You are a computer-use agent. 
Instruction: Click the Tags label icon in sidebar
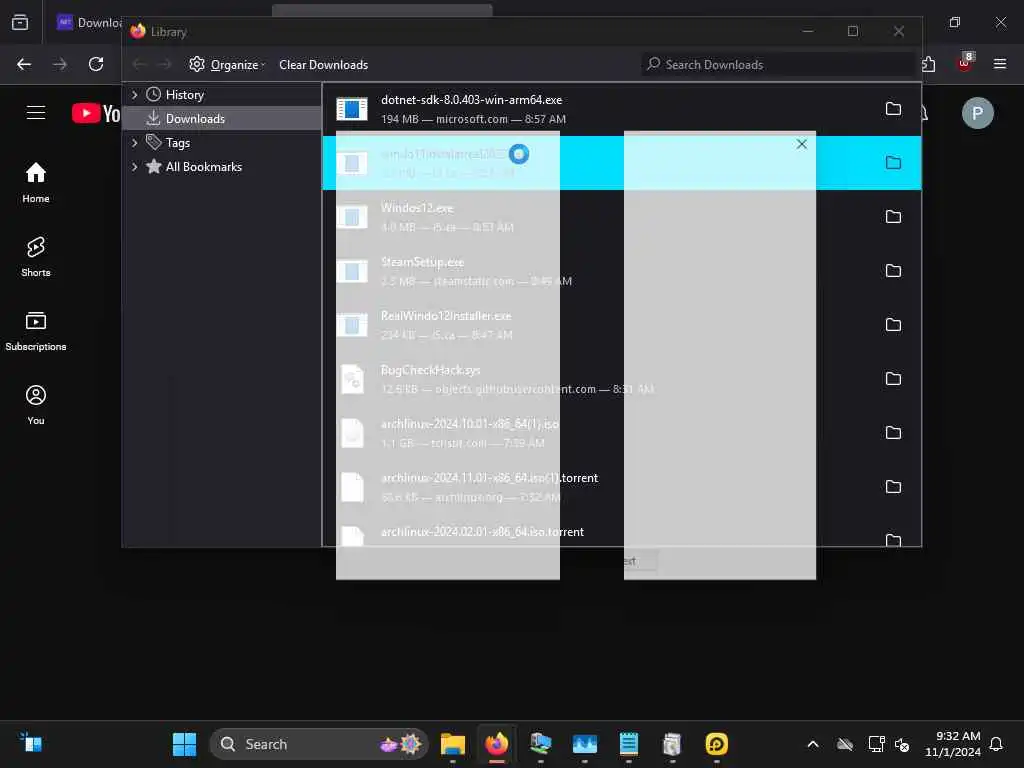[153, 142]
